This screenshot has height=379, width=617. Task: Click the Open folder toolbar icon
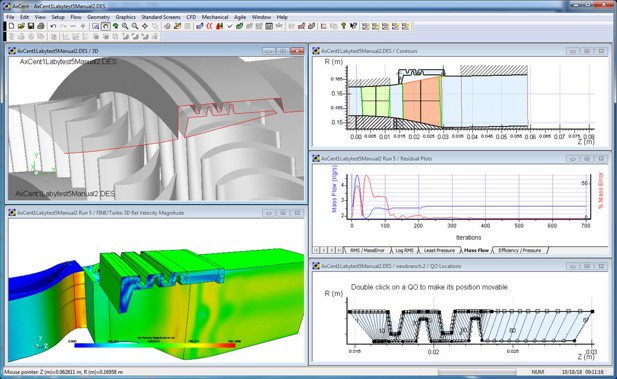click(21, 26)
